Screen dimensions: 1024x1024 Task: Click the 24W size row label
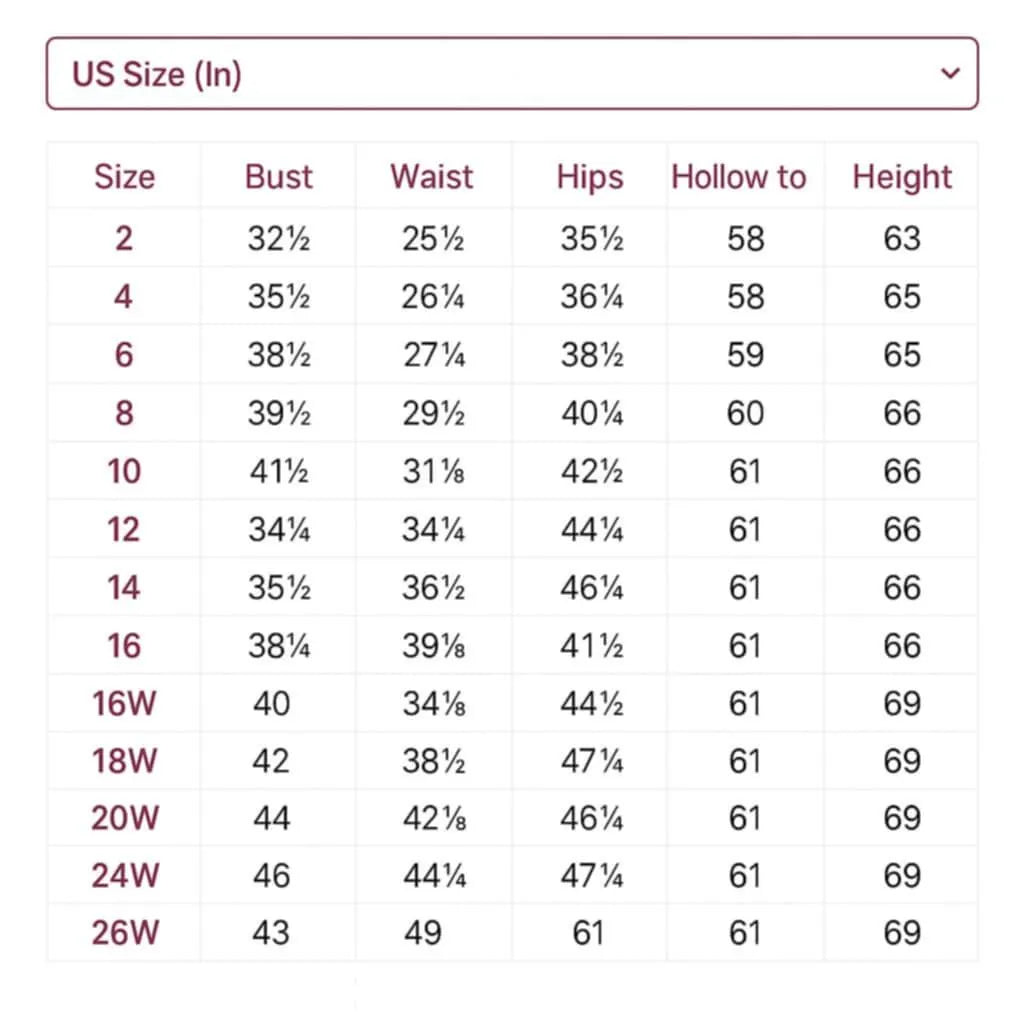click(125, 877)
